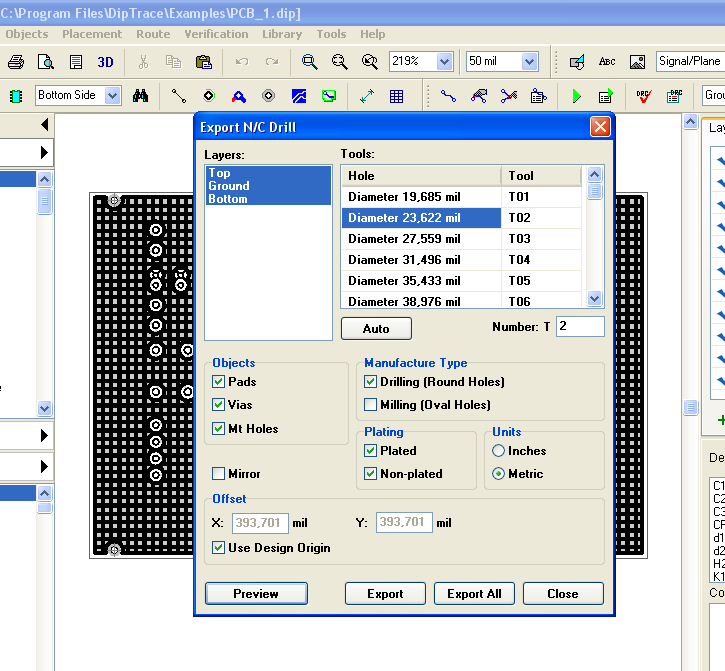Click the titles and sheet setup icon

[x=75, y=62]
